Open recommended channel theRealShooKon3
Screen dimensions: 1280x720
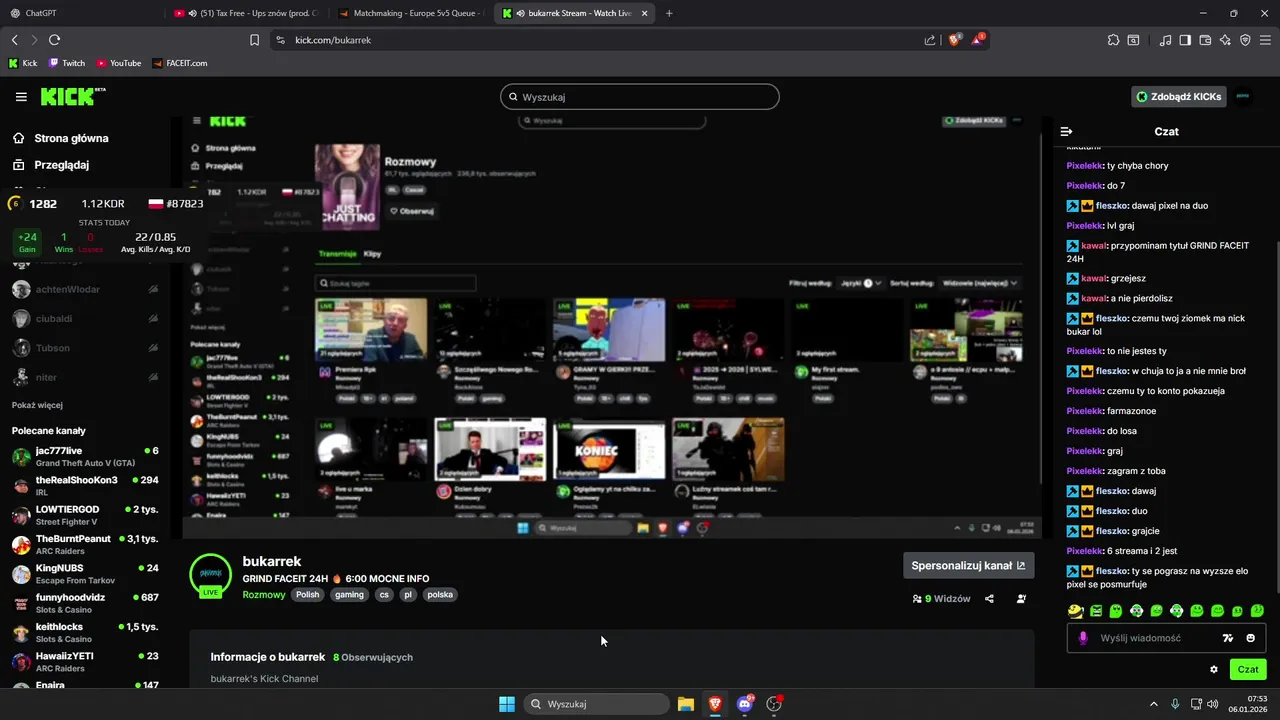(85, 486)
